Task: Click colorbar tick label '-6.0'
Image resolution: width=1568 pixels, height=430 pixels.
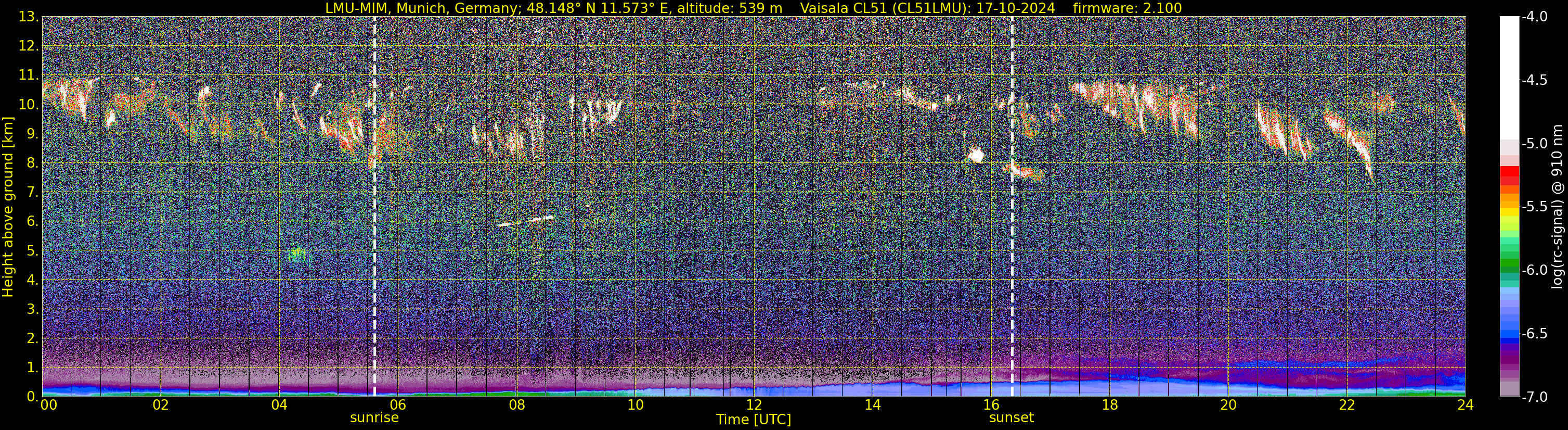Action: 1534,270
